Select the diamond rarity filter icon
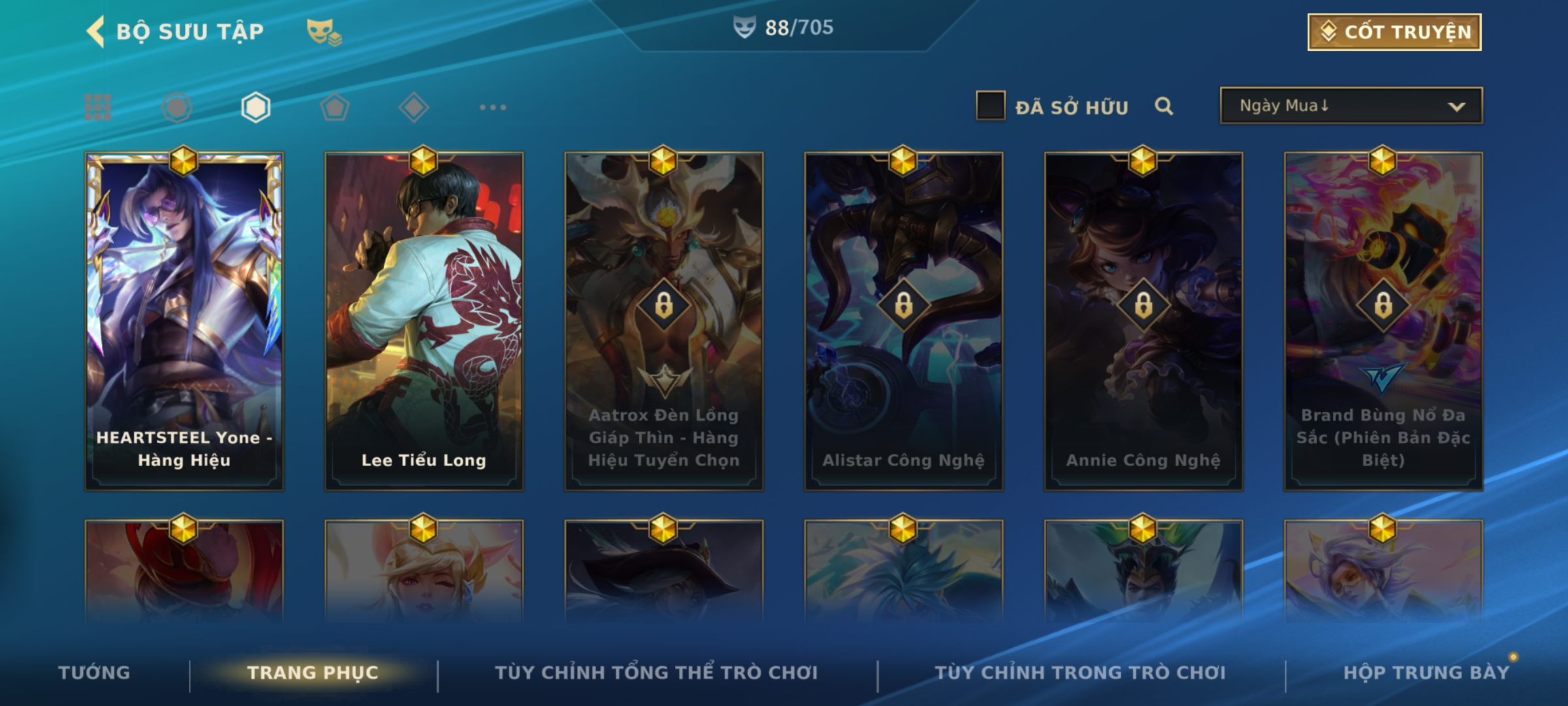Screen dimensions: 1568x706 [414, 107]
